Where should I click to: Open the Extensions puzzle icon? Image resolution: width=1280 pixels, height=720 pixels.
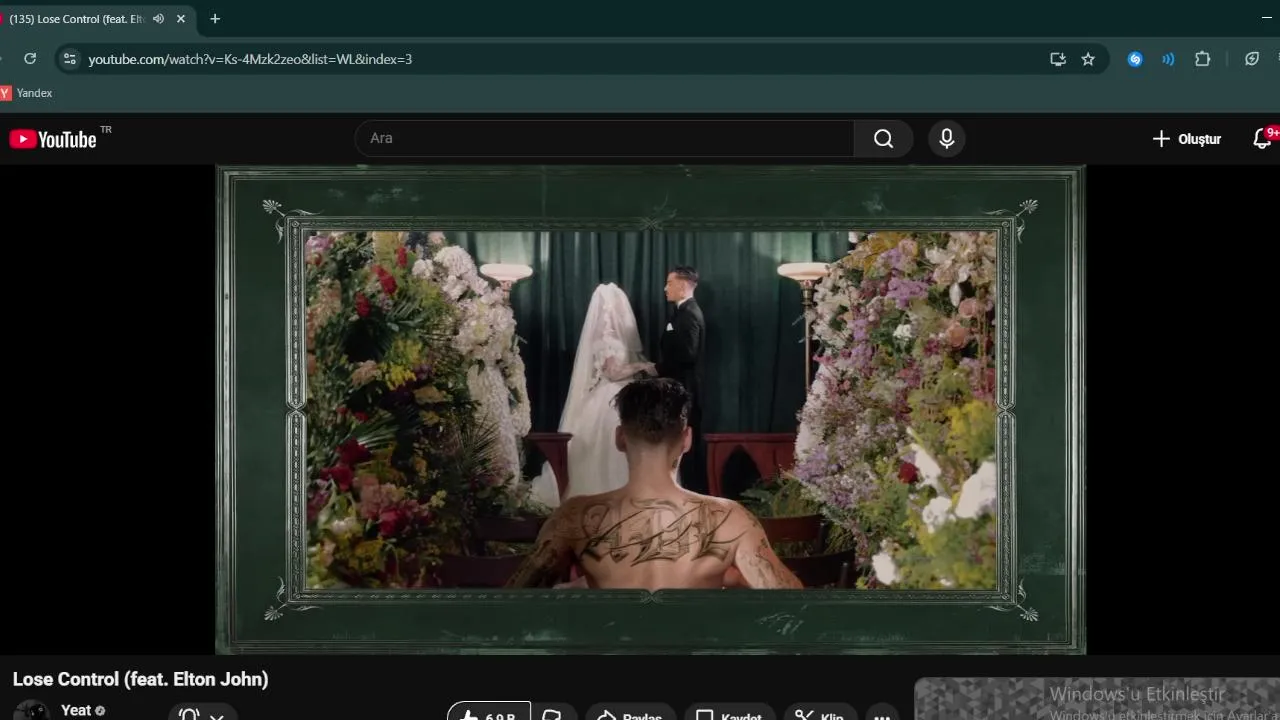(x=1202, y=59)
